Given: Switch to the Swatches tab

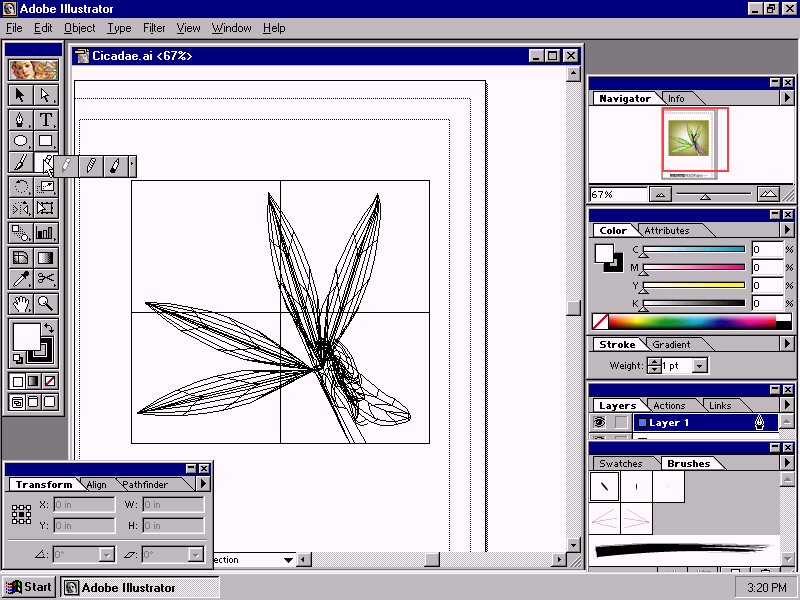Looking at the screenshot, I should click(x=621, y=464).
